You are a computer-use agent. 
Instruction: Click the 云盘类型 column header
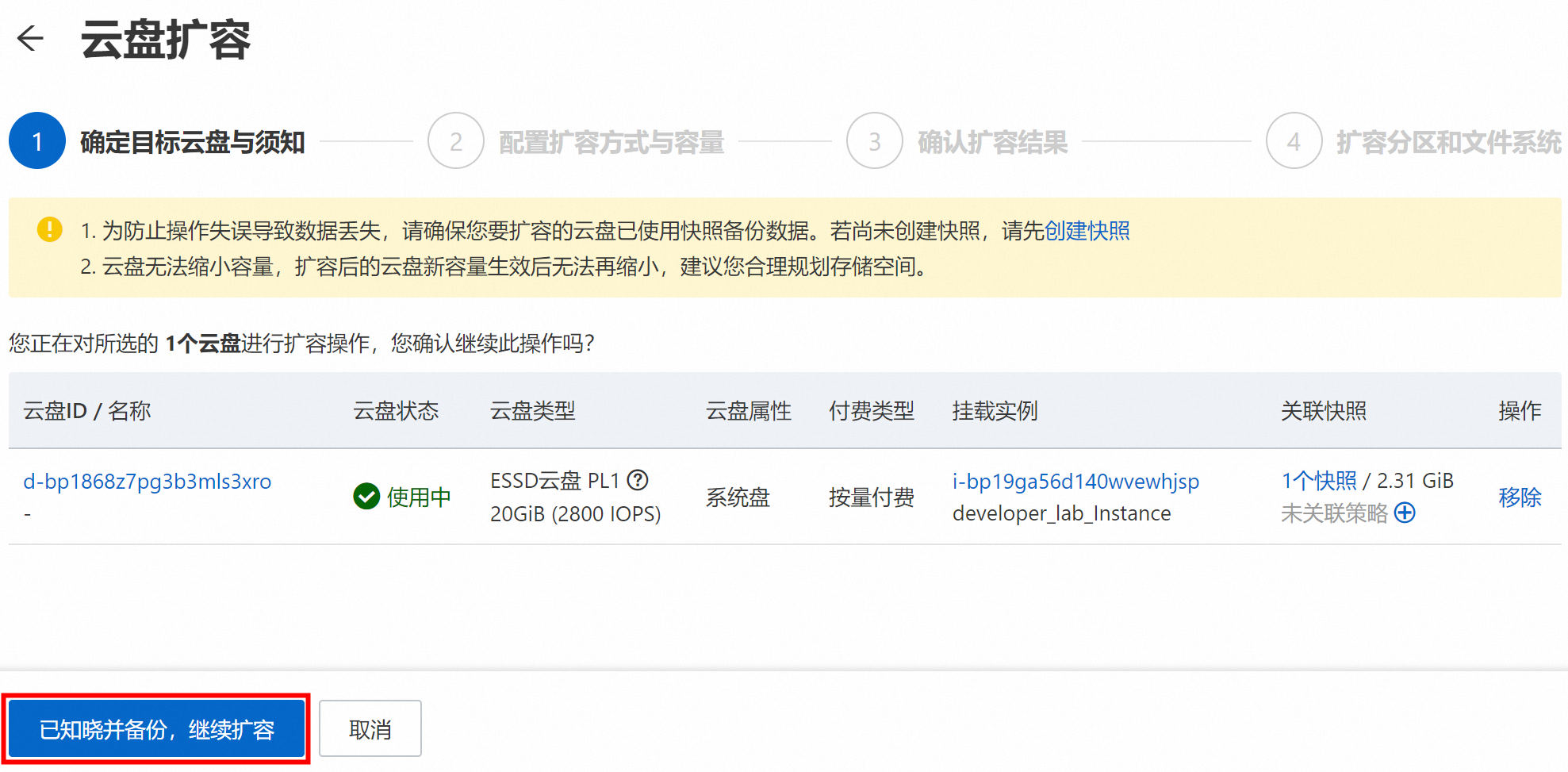tap(533, 411)
